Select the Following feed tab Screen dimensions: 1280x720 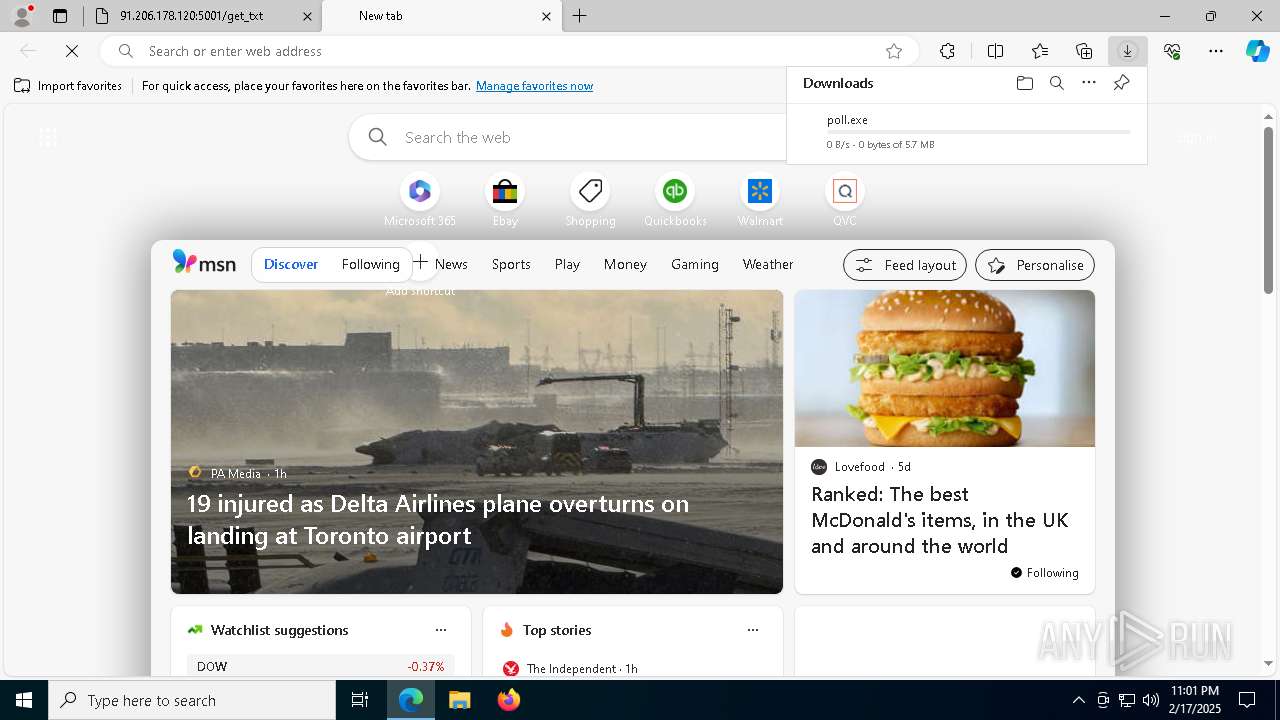[370, 264]
